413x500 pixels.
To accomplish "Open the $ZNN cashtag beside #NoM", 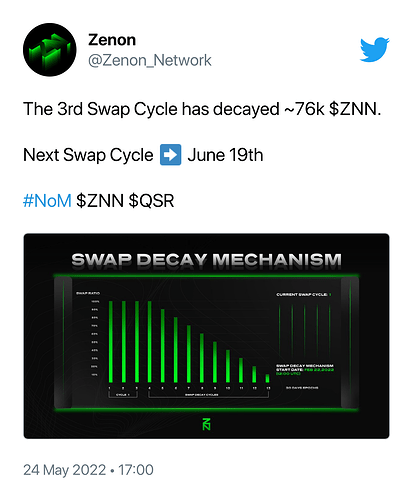I will (x=100, y=201).
